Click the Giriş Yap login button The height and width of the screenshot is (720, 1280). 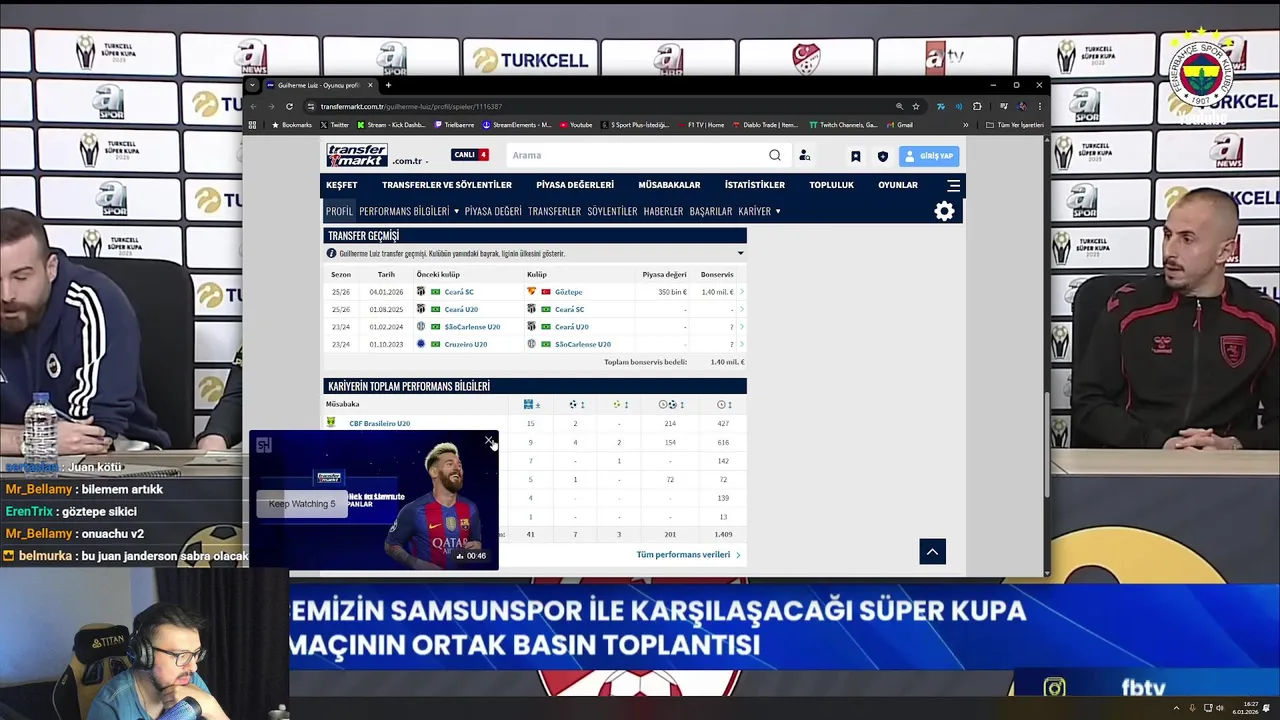coord(929,156)
